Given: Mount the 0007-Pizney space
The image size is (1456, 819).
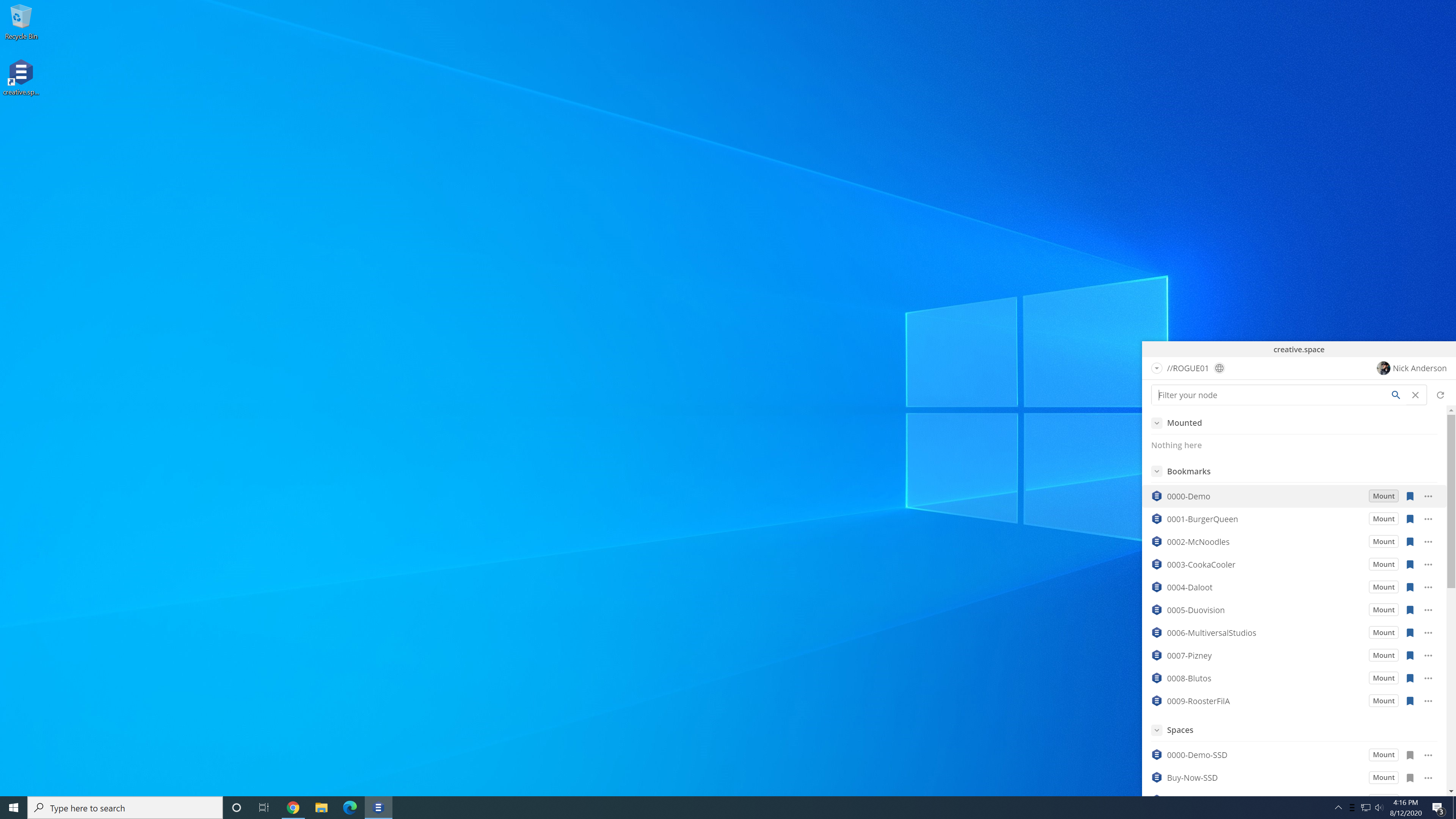Looking at the screenshot, I should tap(1383, 655).
